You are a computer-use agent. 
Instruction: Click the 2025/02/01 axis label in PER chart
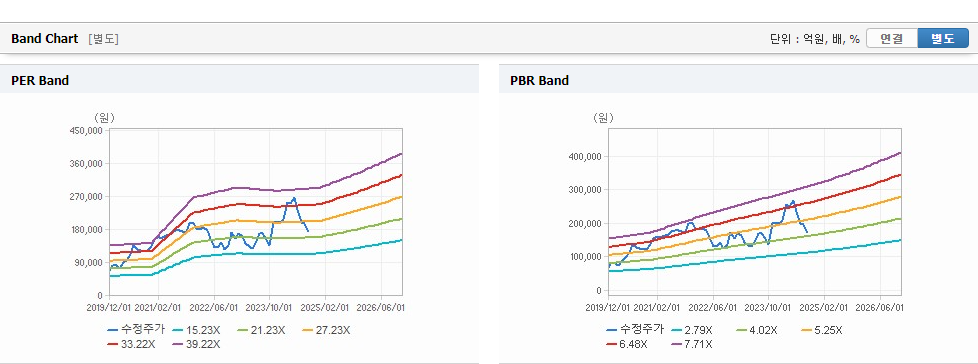pos(325,308)
